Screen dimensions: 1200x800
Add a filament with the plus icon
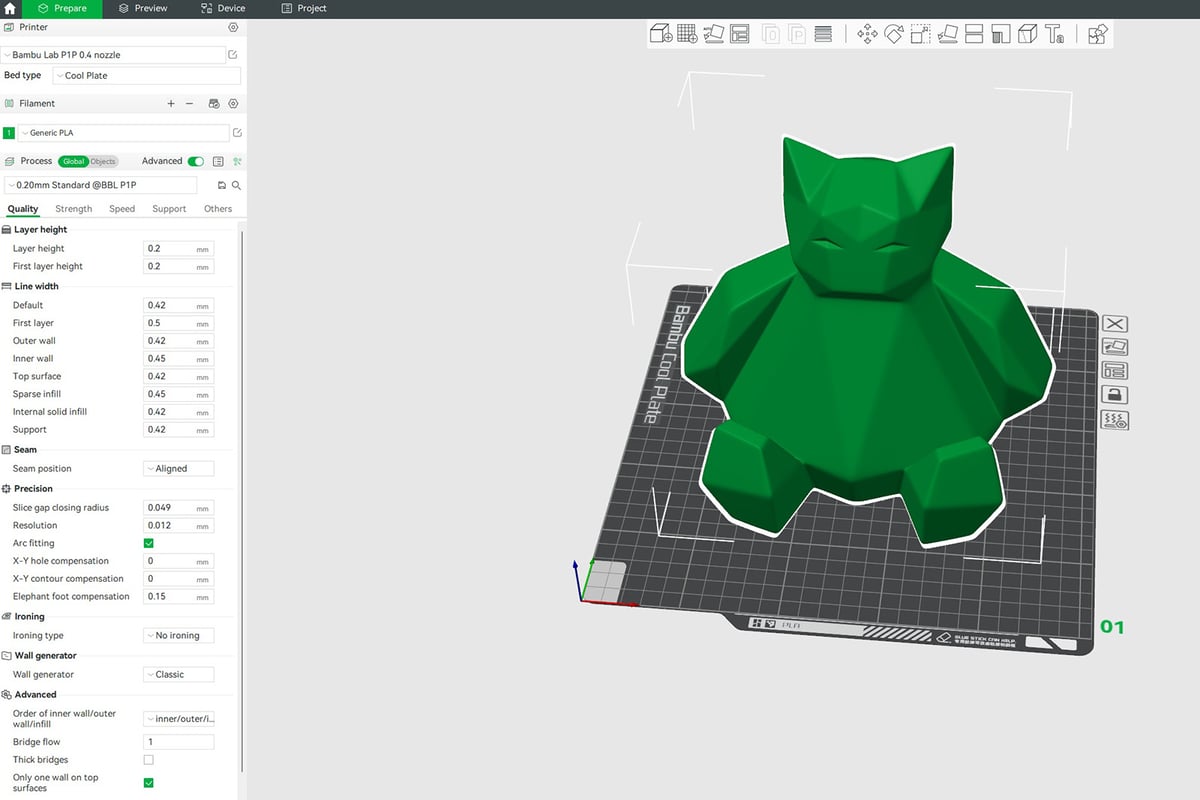(x=171, y=104)
